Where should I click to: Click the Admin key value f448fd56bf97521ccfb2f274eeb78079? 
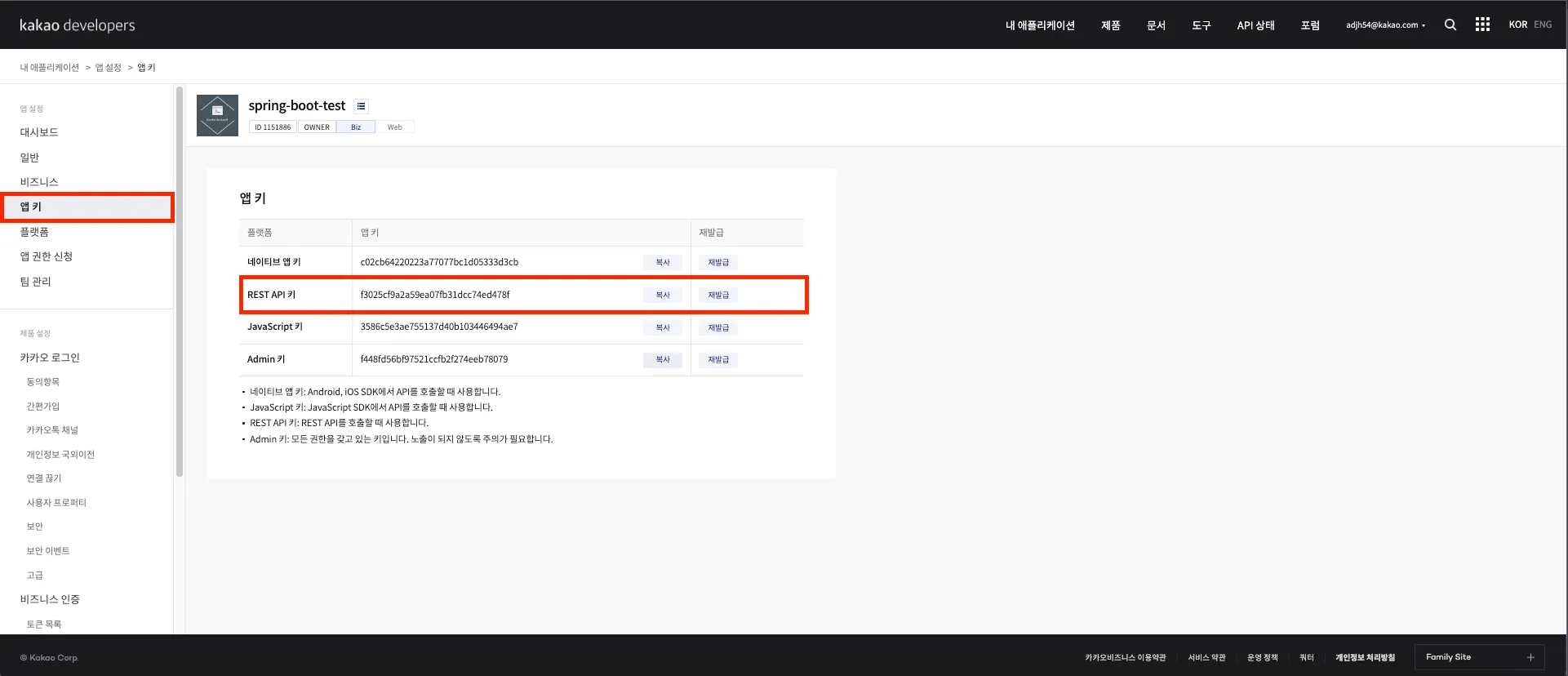pyautogui.click(x=434, y=359)
